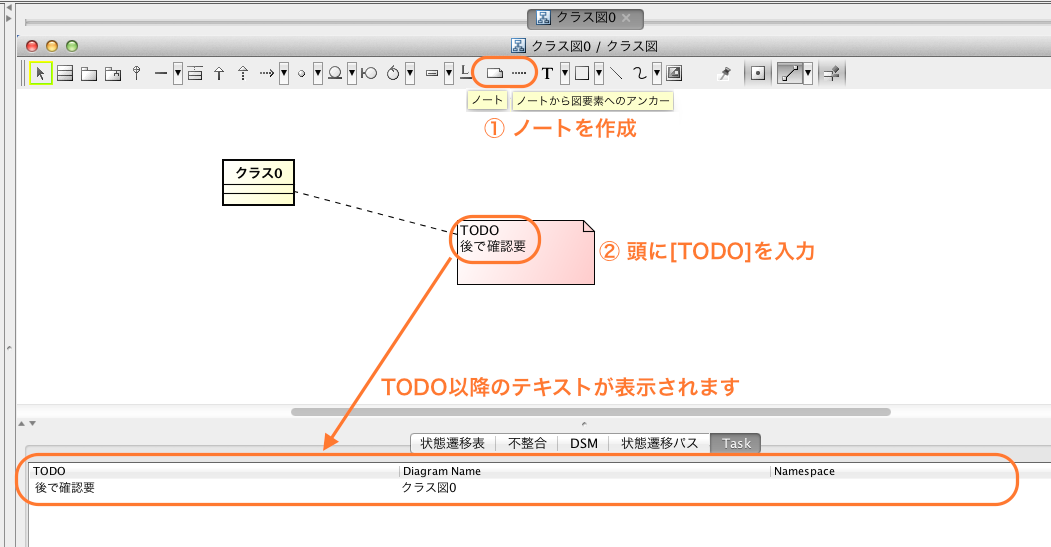This screenshot has height=547, width=1051.
Task: Select the note anchor dotted-line tool
Action: click(519, 73)
